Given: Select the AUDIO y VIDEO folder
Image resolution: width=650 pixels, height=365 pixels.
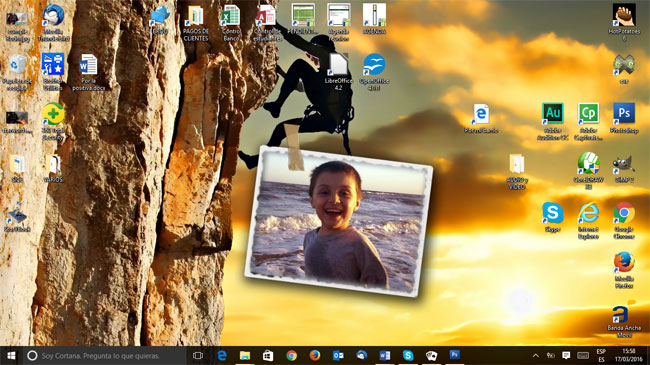Looking at the screenshot, I should click(517, 171).
